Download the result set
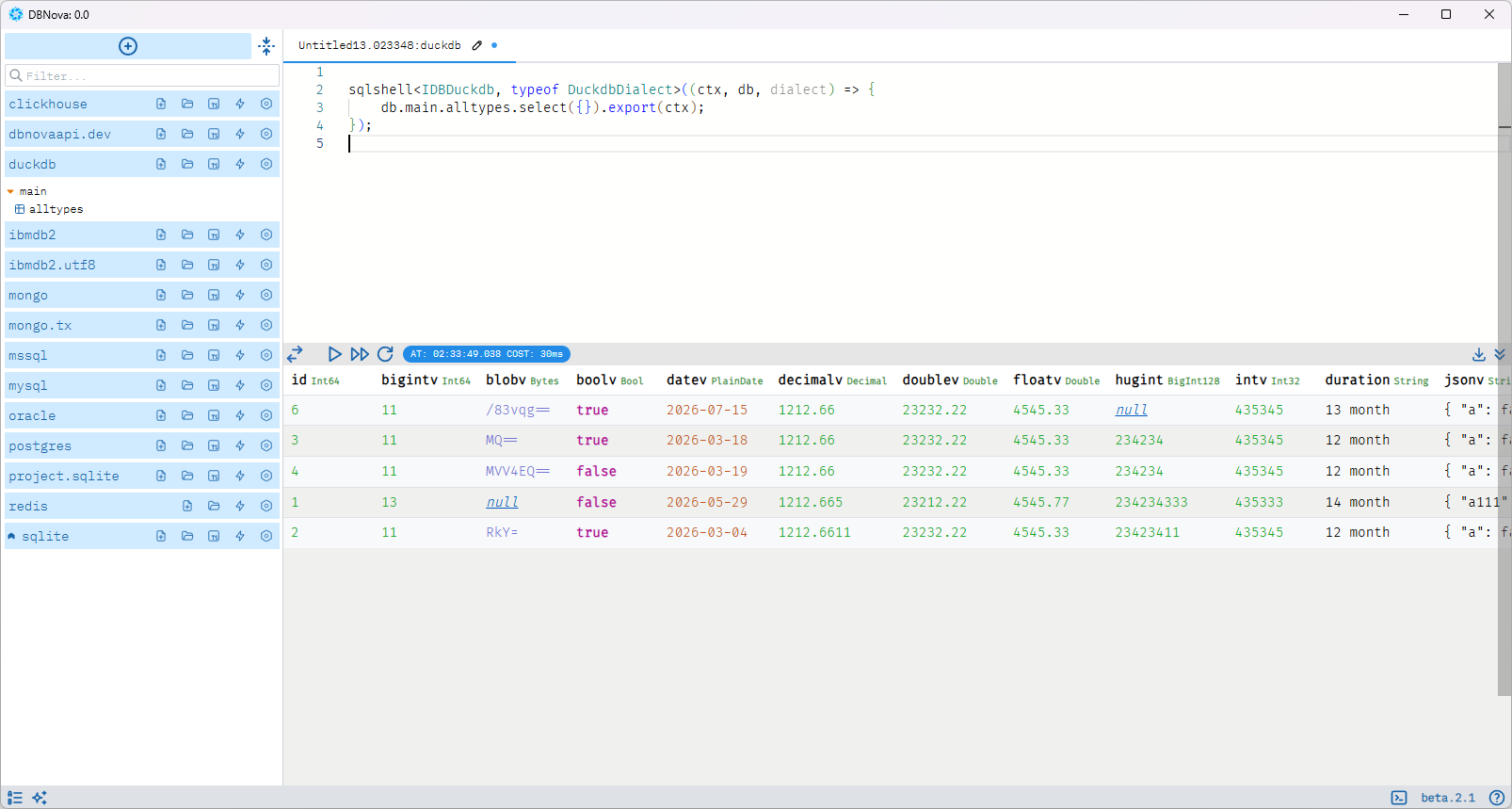The width and height of the screenshot is (1512, 809). pyautogui.click(x=1479, y=354)
